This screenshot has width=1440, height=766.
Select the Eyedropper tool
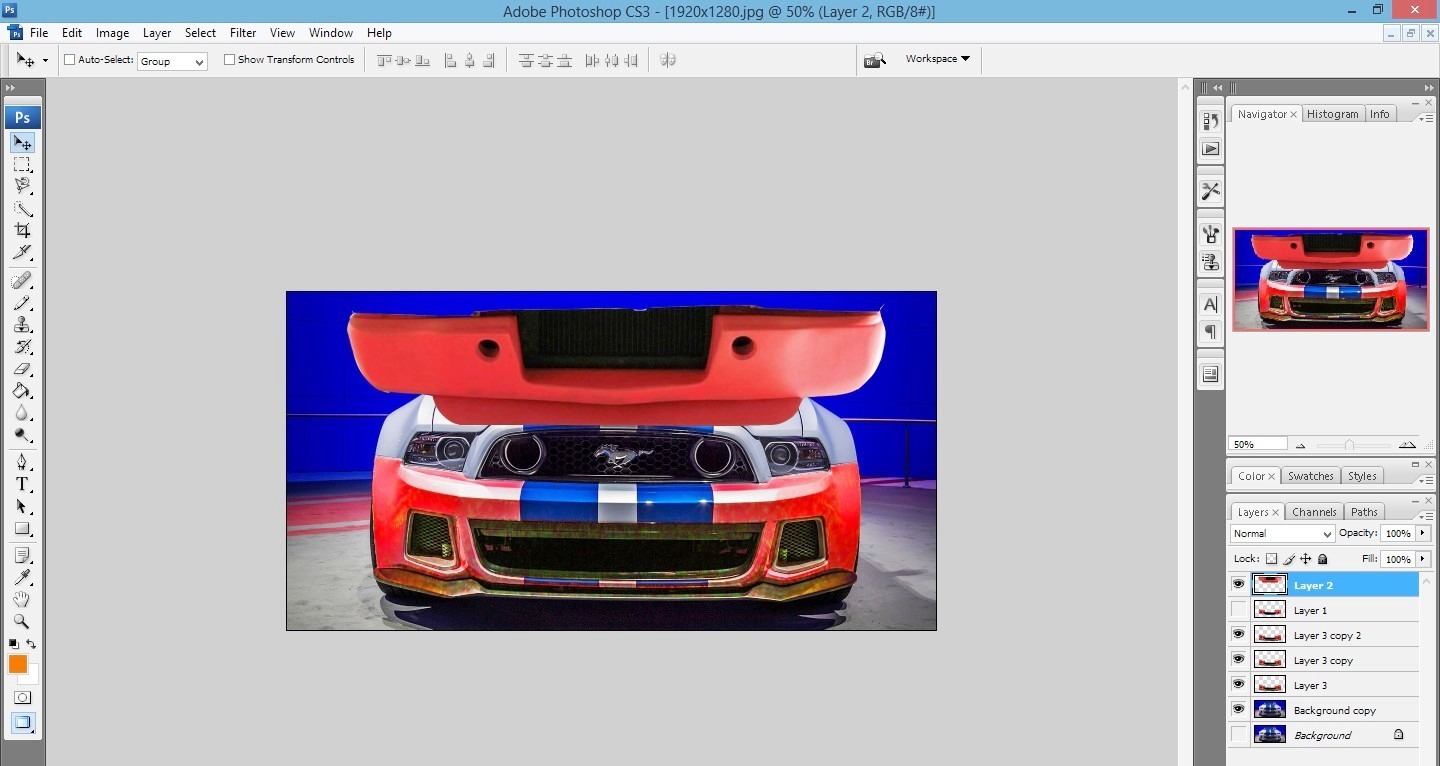pyautogui.click(x=22, y=578)
